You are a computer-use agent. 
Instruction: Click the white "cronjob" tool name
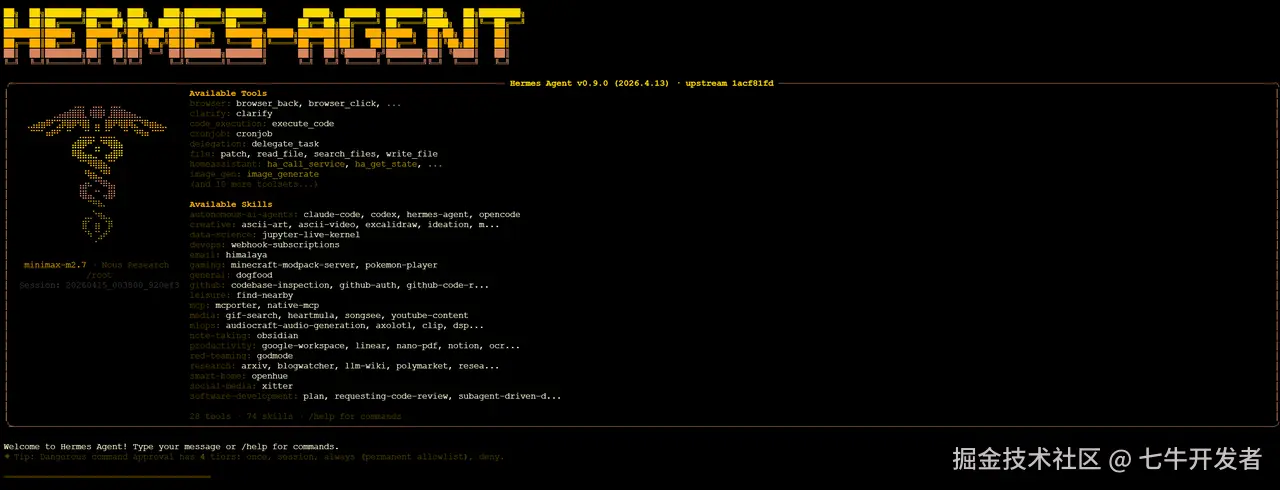click(x=254, y=134)
